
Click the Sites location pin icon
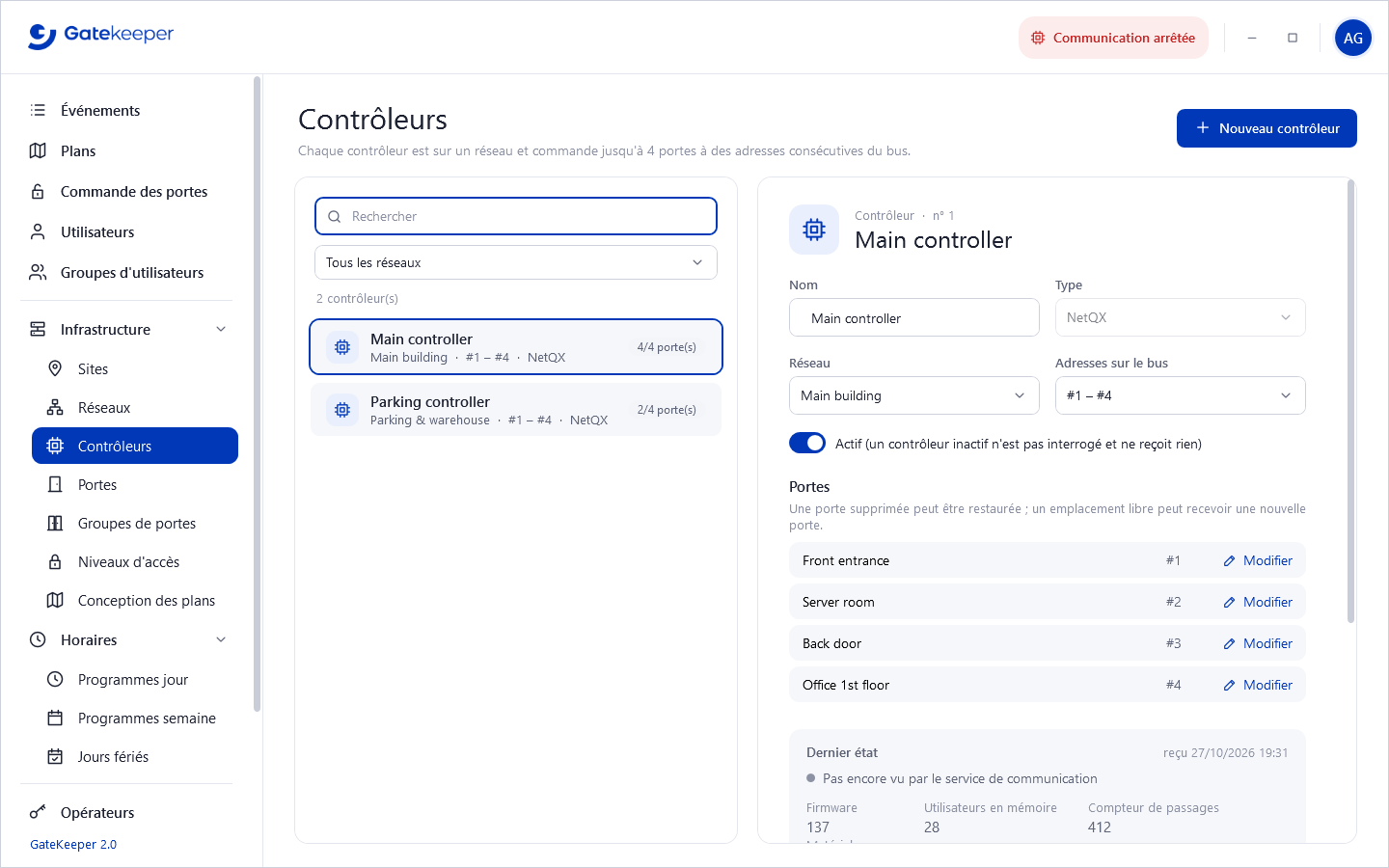55,368
